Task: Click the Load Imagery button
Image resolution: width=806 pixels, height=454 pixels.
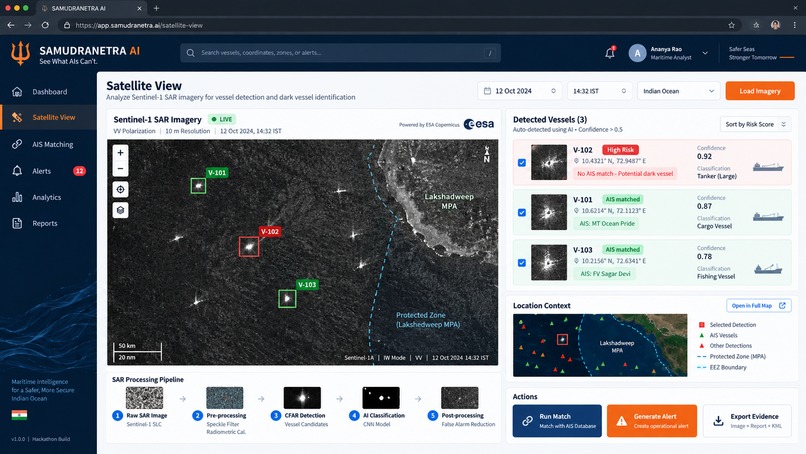Action: coord(760,91)
